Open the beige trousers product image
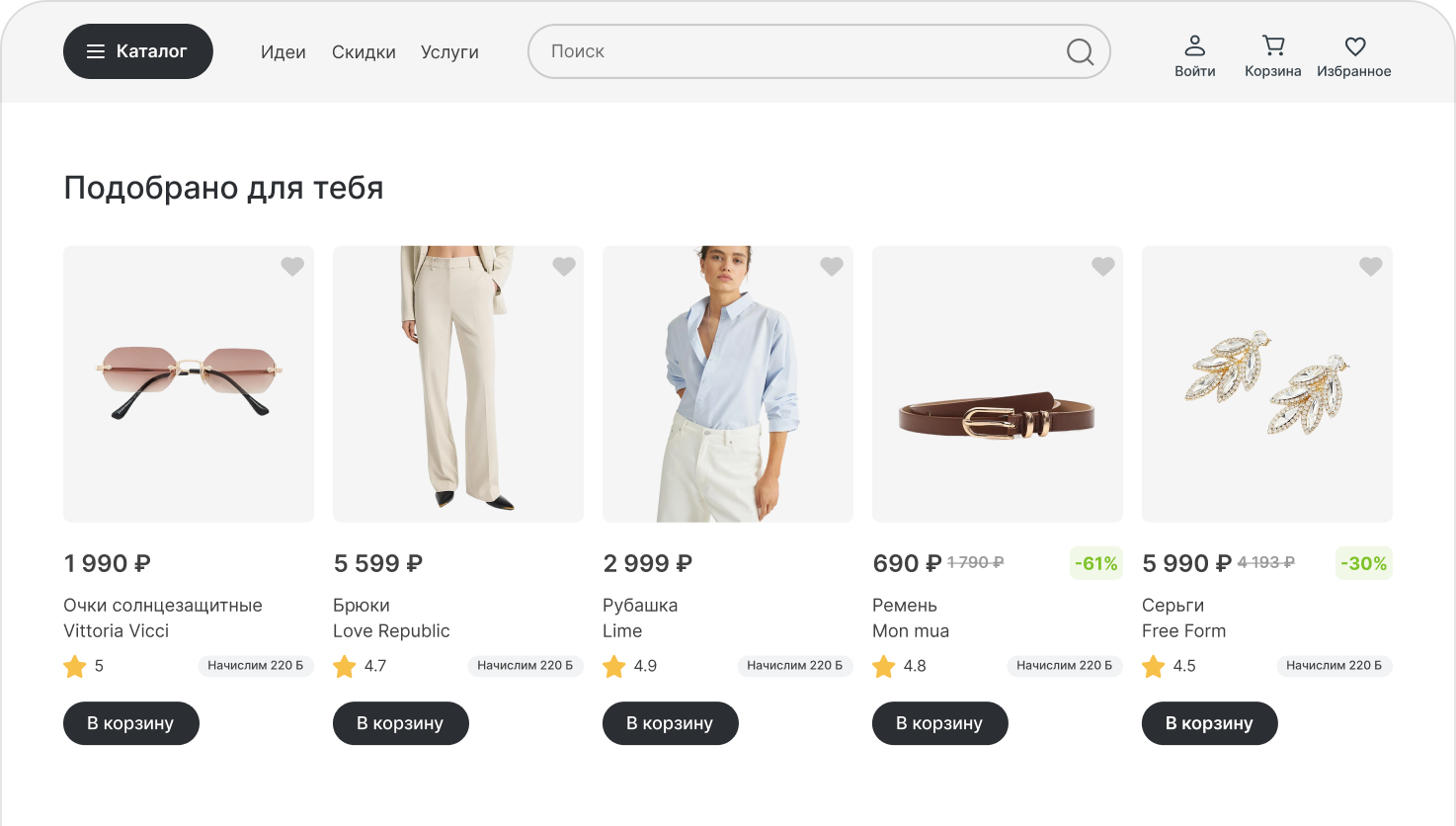The image size is (1456, 826). coord(458,384)
